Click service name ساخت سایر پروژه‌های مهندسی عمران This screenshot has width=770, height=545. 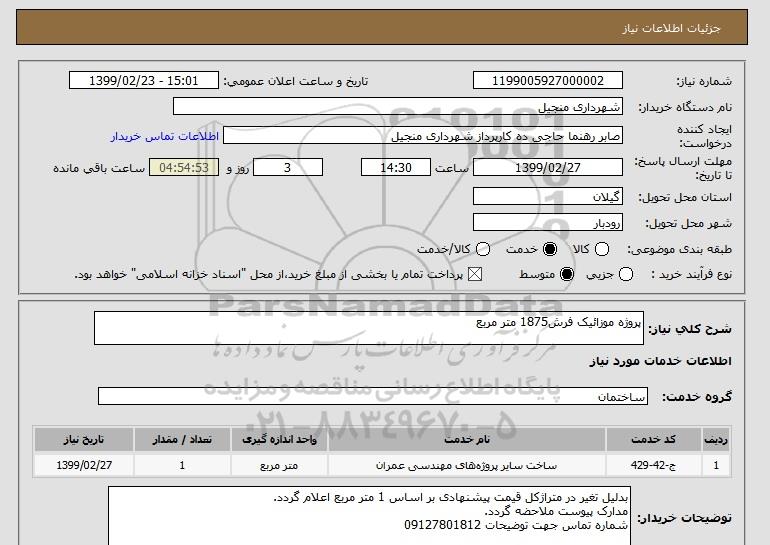point(467,465)
